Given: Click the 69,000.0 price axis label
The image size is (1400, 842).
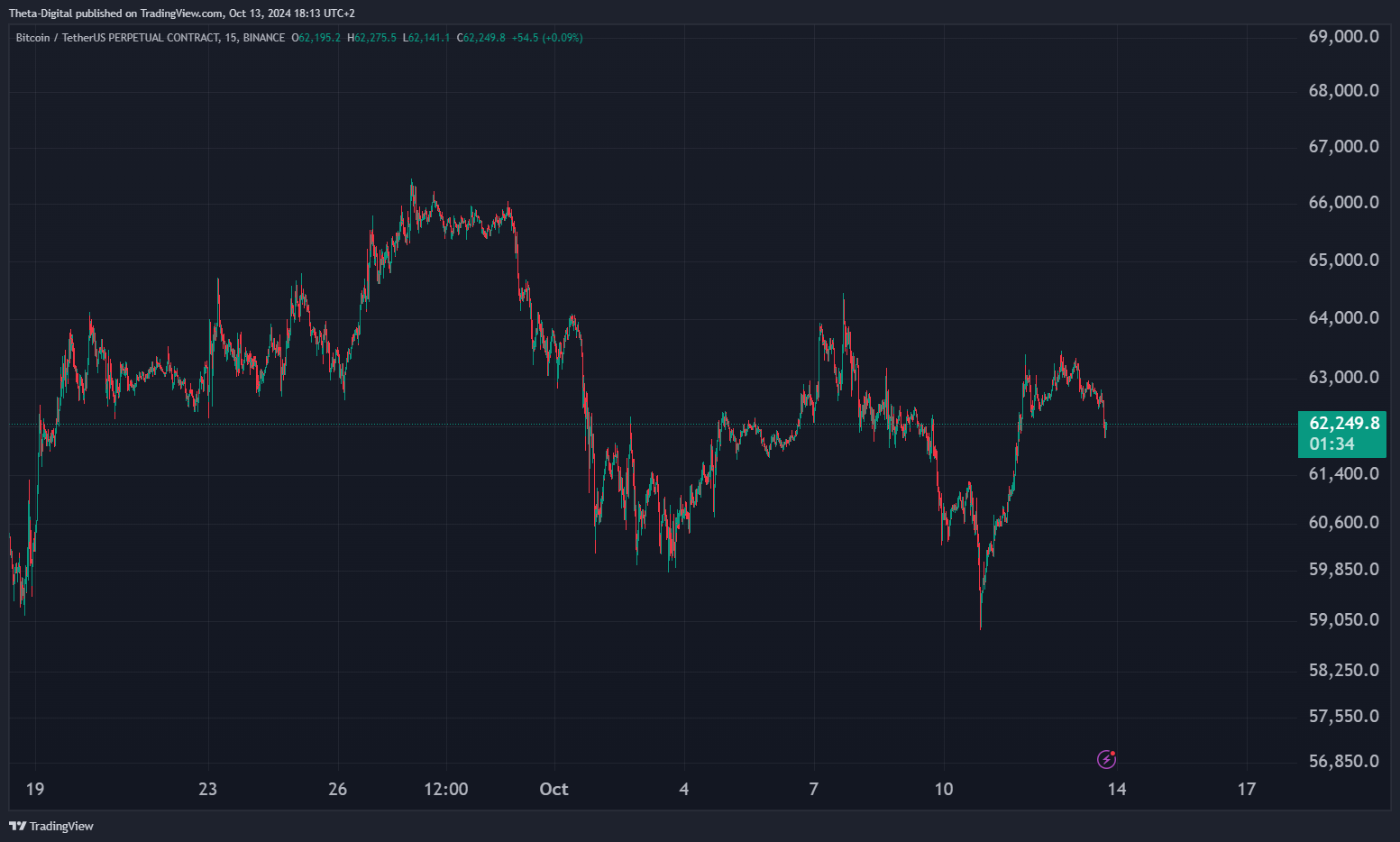Looking at the screenshot, I should 1343,37.
